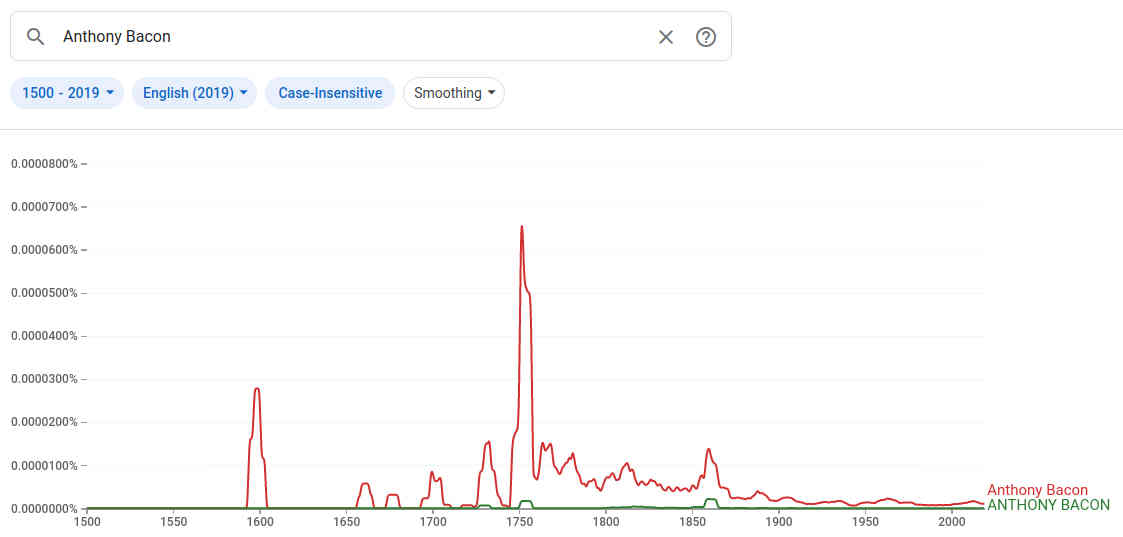This screenshot has height=537, width=1123.
Task: Open the 1500 - 2019 year range dropdown
Action: pyautogui.click(x=67, y=93)
